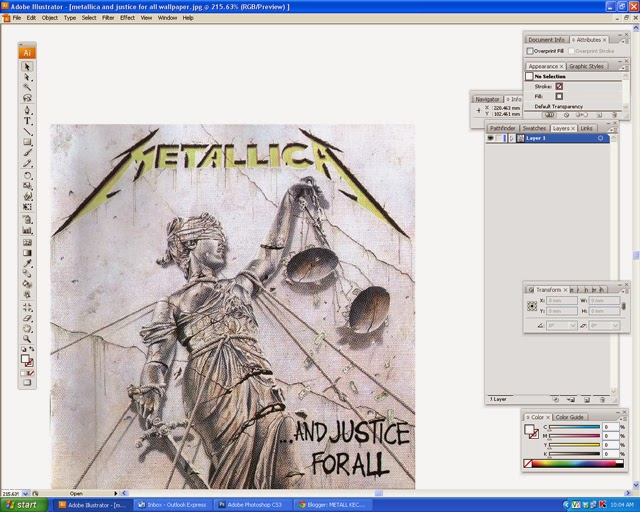Reset to default fill and stroke
Viewport: 640px width, 512px height.
point(24,349)
